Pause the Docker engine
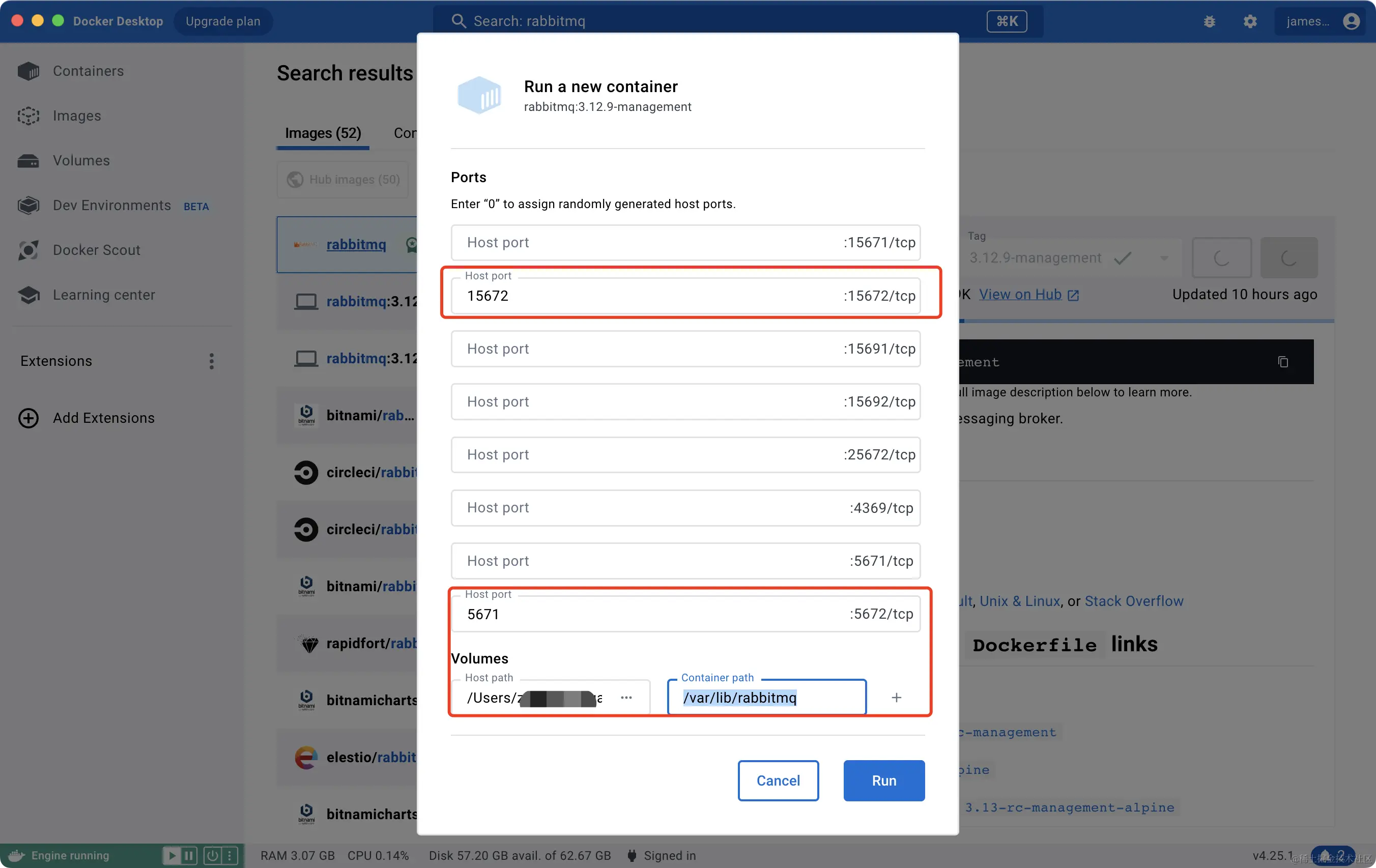 pos(189,855)
